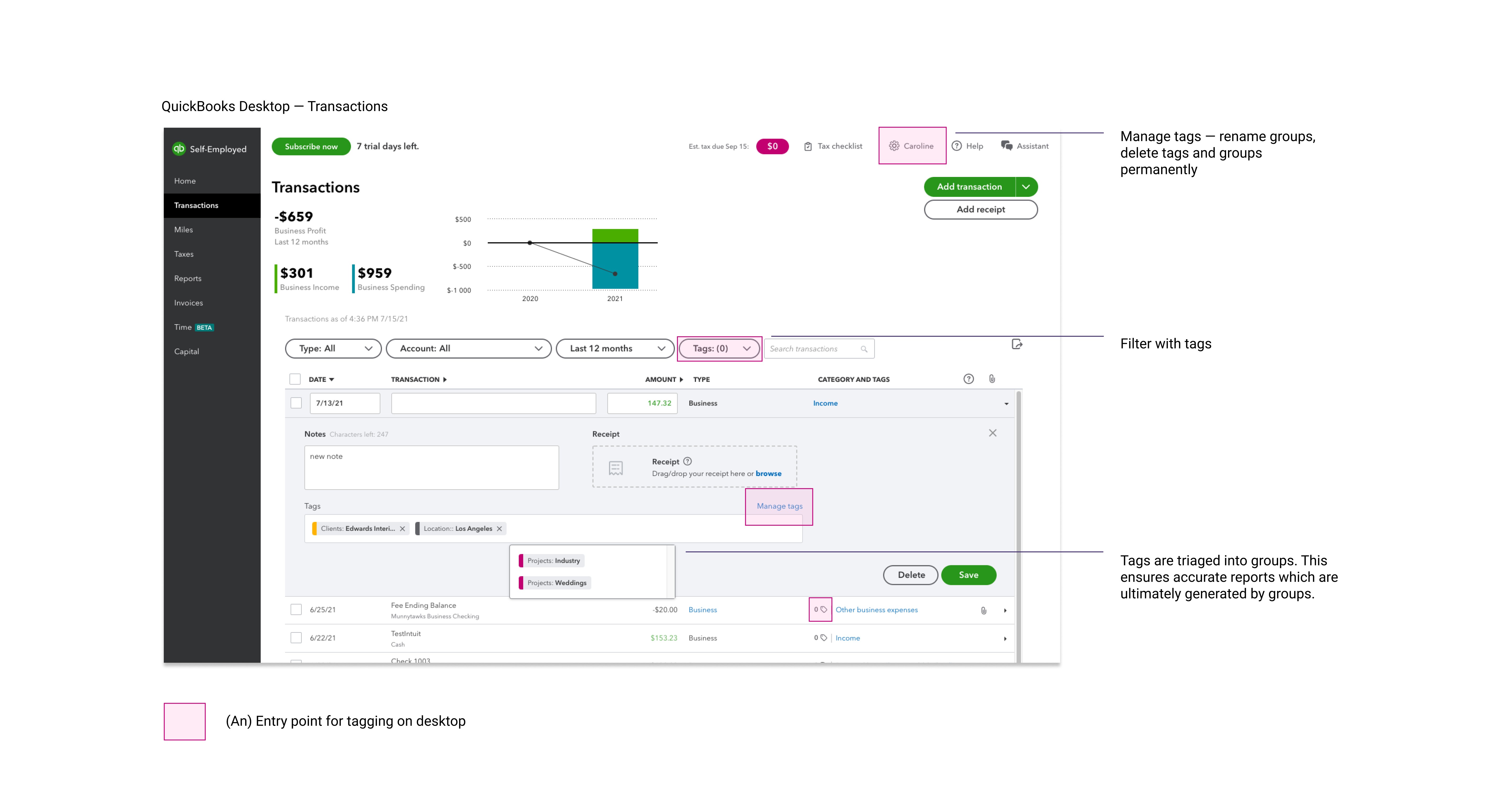The image size is (1512, 786).
Task: Check the 7/13/21 transaction checkbox
Action: pyautogui.click(x=296, y=403)
